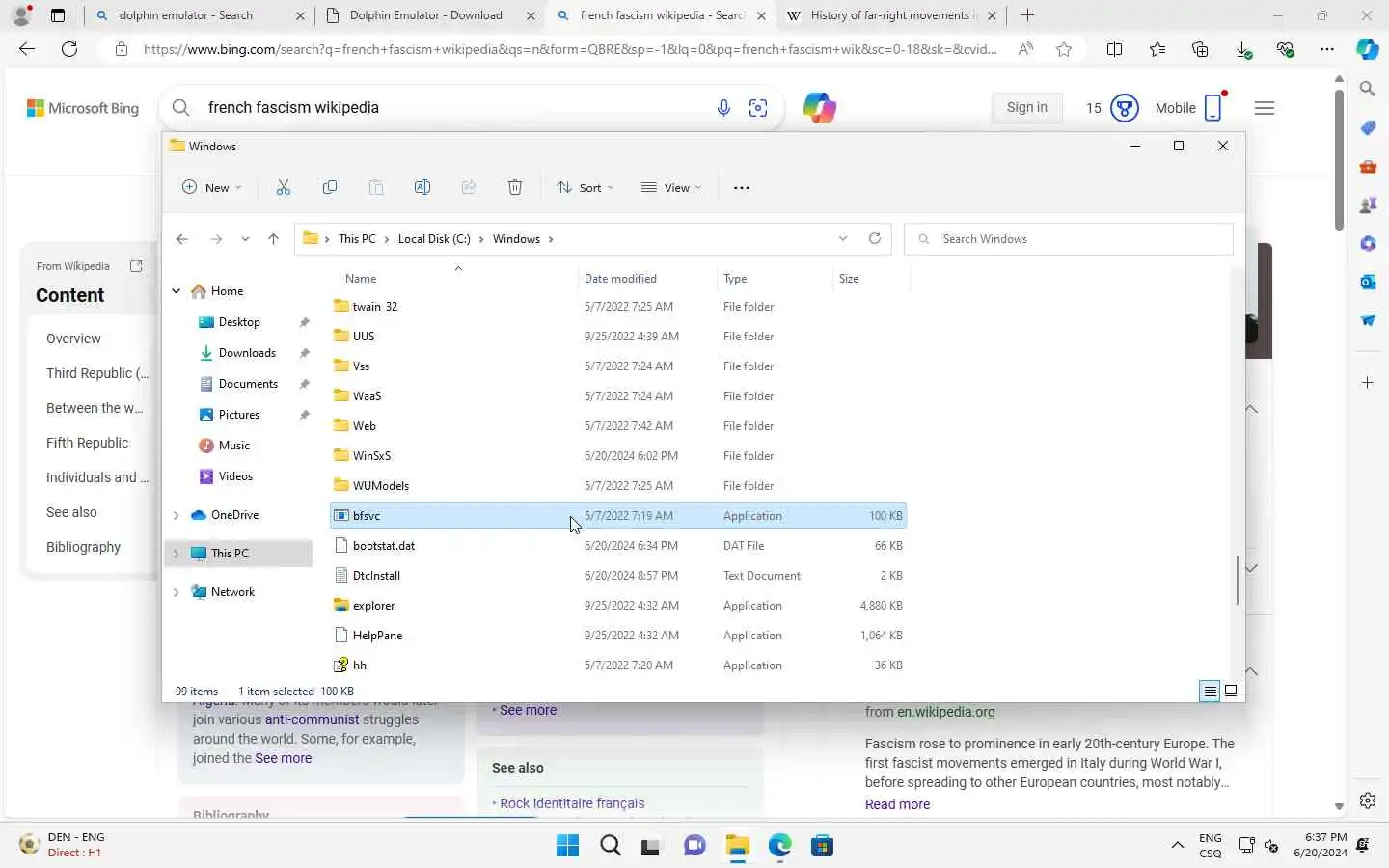Click the Copy icon in Explorer toolbar
The height and width of the screenshot is (868, 1389).
pyautogui.click(x=330, y=188)
